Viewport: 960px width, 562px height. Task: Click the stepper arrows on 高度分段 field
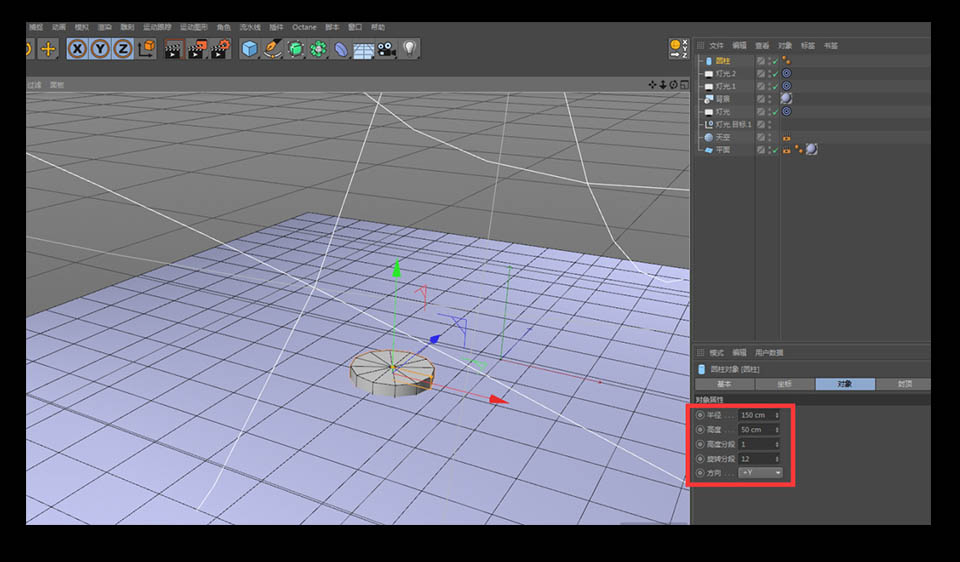(778, 444)
